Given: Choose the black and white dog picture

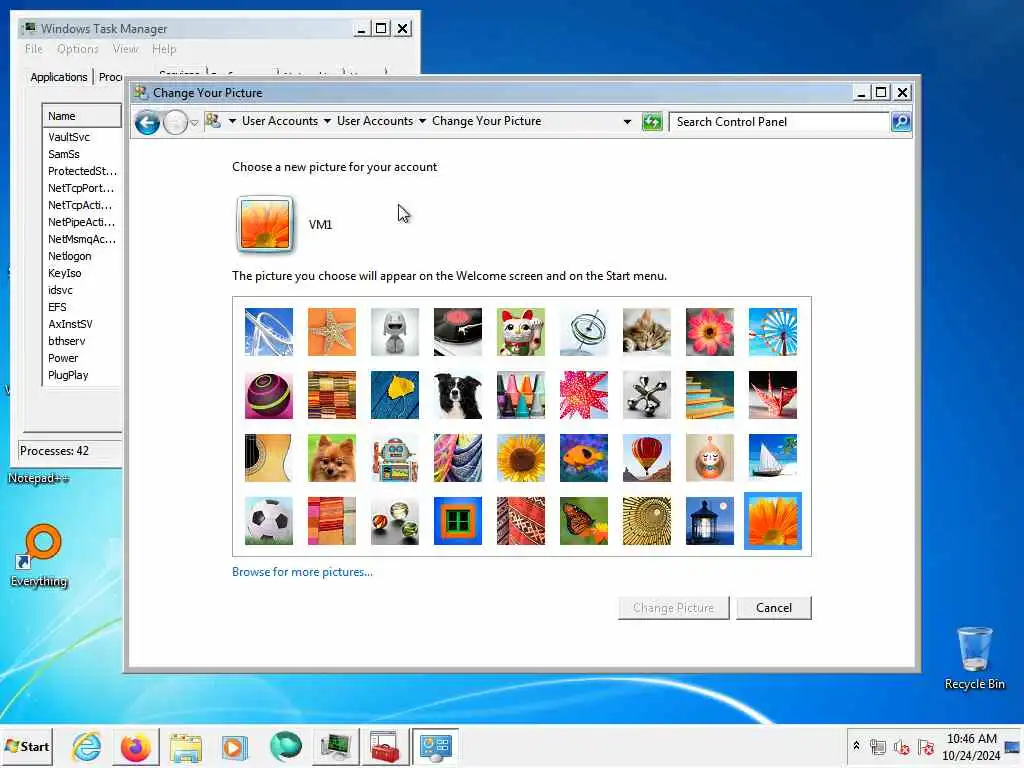Looking at the screenshot, I should (x=458, y=395).
